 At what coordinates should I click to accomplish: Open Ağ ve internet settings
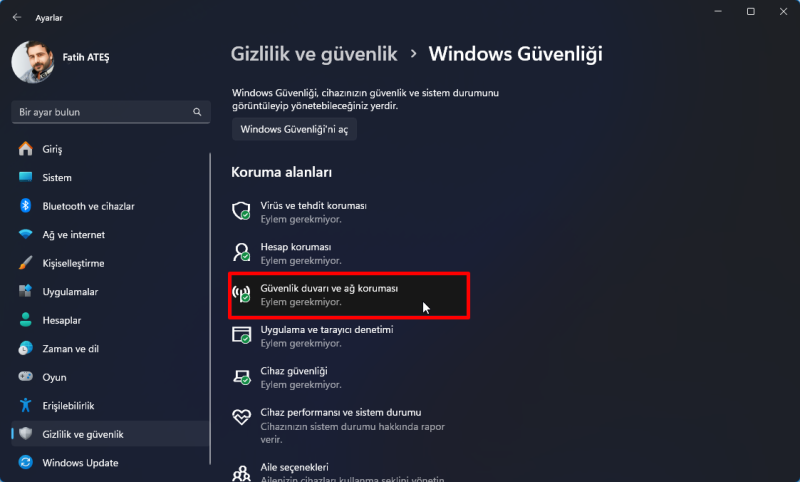coord(74,234)
